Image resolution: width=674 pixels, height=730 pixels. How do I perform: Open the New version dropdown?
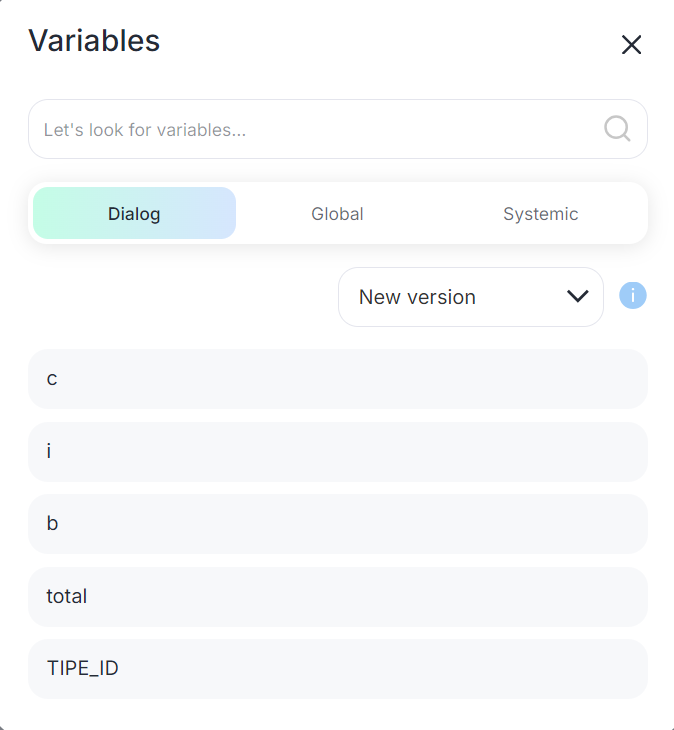click(x=470, y=297)
